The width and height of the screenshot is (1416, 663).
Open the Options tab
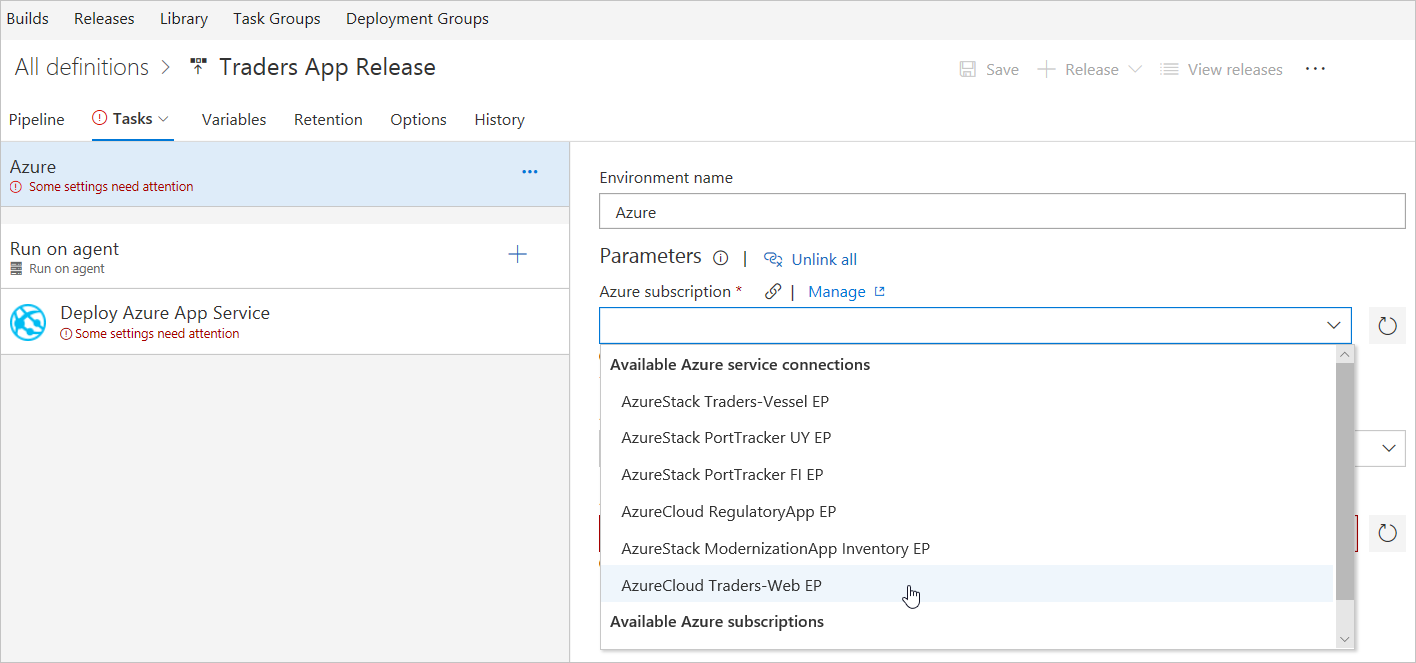pos(418,119)
